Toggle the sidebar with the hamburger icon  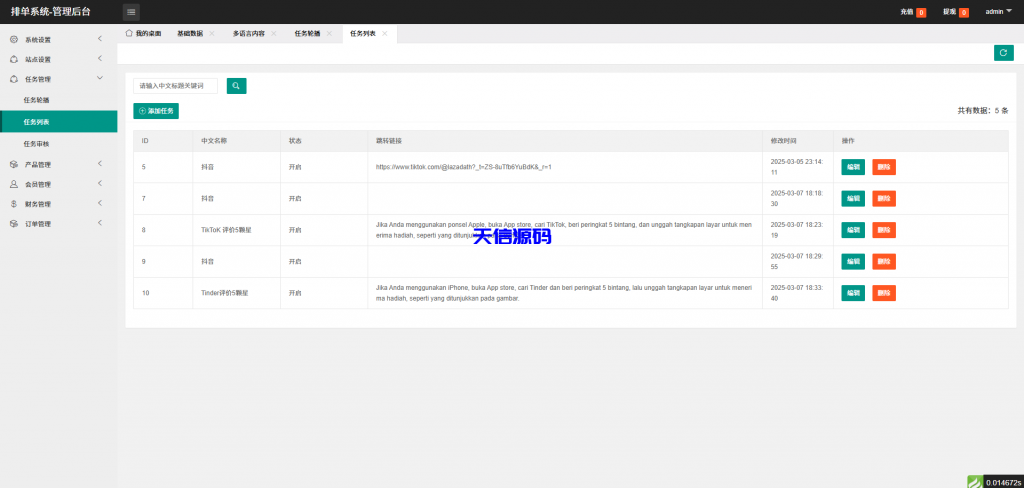[131, 12]
